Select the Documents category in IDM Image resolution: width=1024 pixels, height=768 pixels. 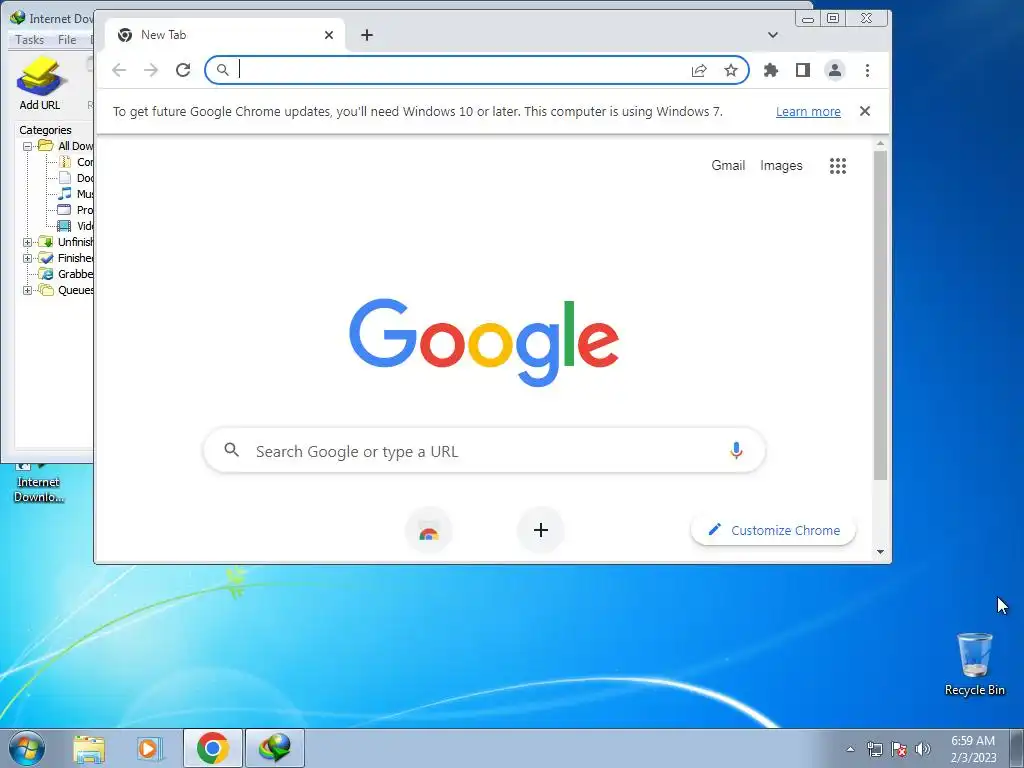coord(76,178)
